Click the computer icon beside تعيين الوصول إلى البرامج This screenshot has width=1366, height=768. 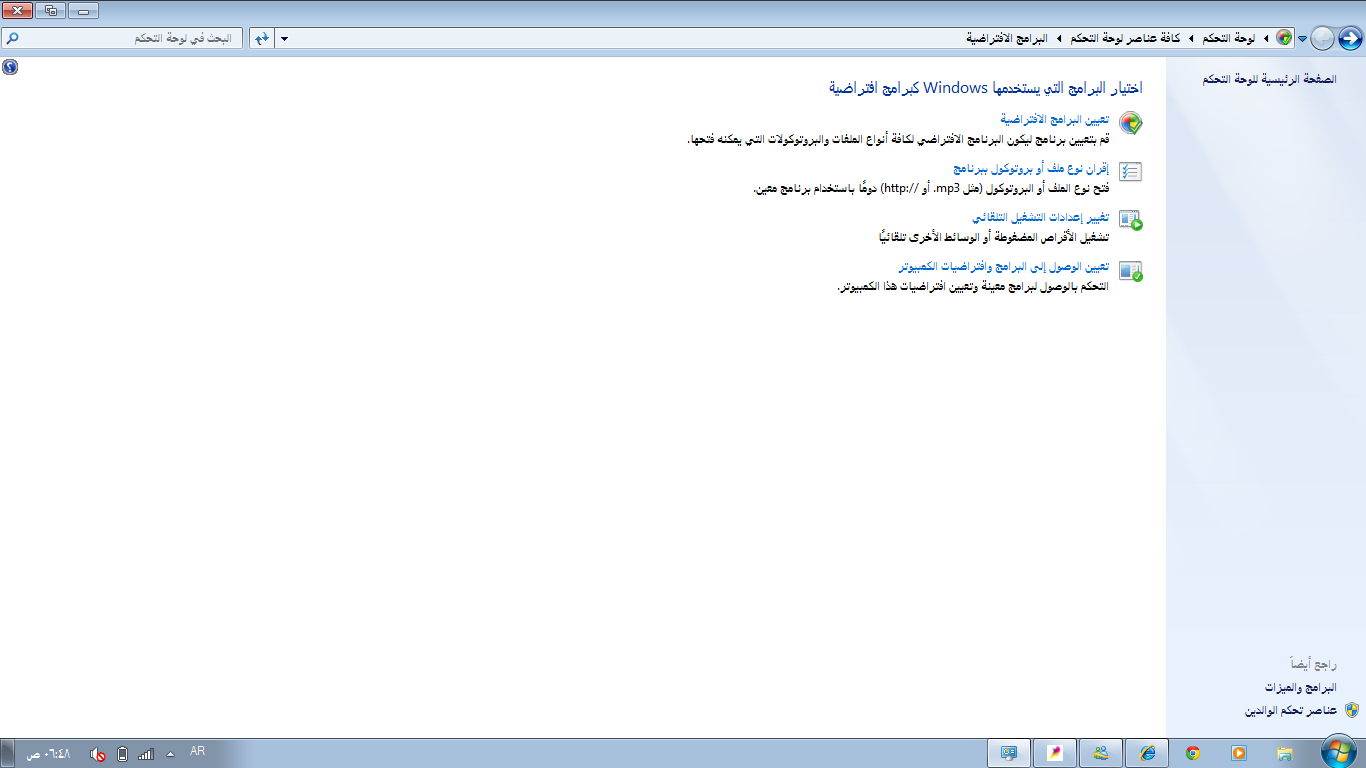pos(1130,270)
